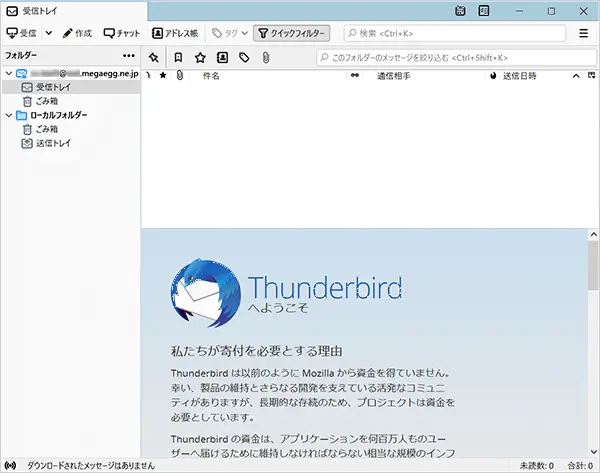Toggle the starred messages filter icon
Screen dimensions: 600x473
click(200, 58)
